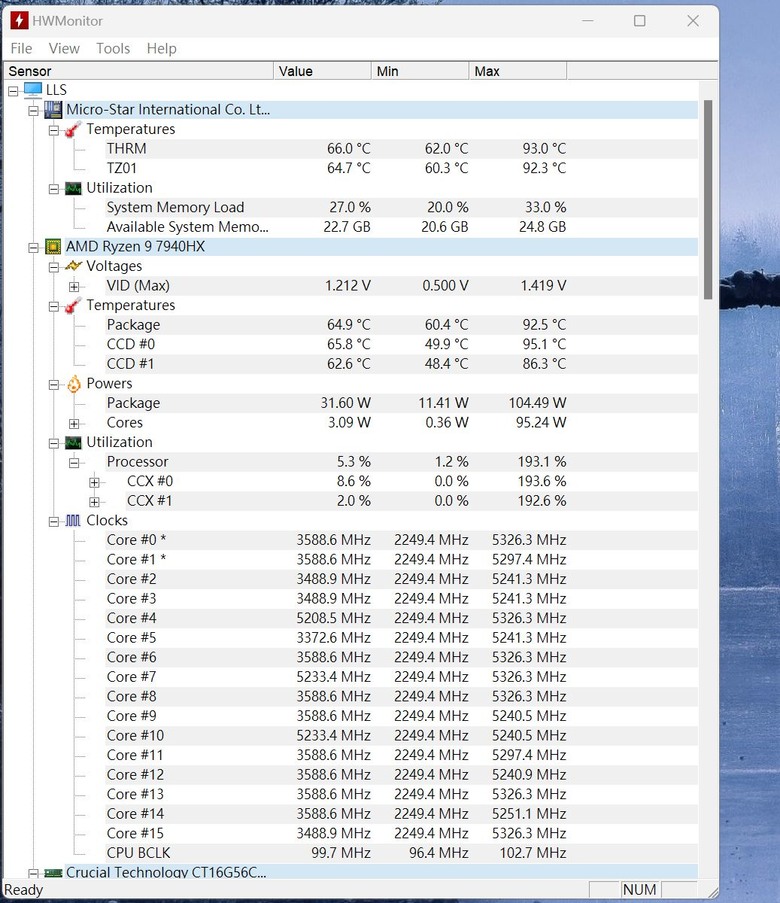The height and width of the screenshot is (903, 780).
Task: Click the motherboard Utilization graph icon
Action: [x=73, y=188]
